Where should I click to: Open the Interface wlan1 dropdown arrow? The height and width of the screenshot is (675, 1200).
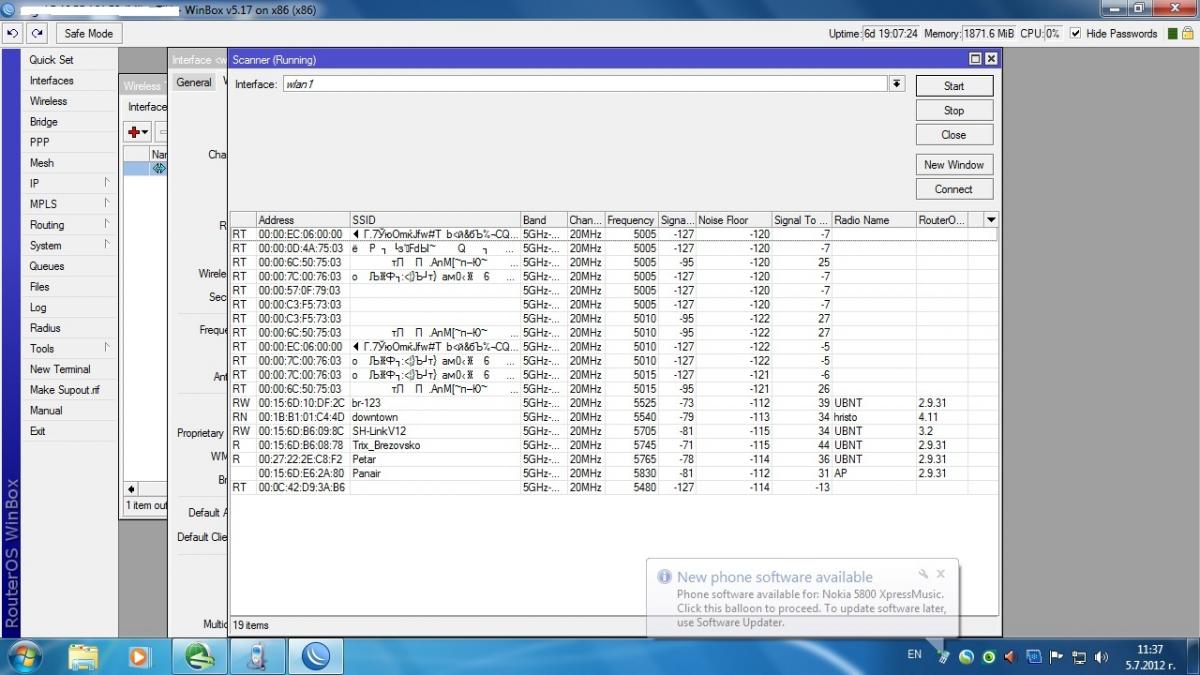(x=897, y=84)
